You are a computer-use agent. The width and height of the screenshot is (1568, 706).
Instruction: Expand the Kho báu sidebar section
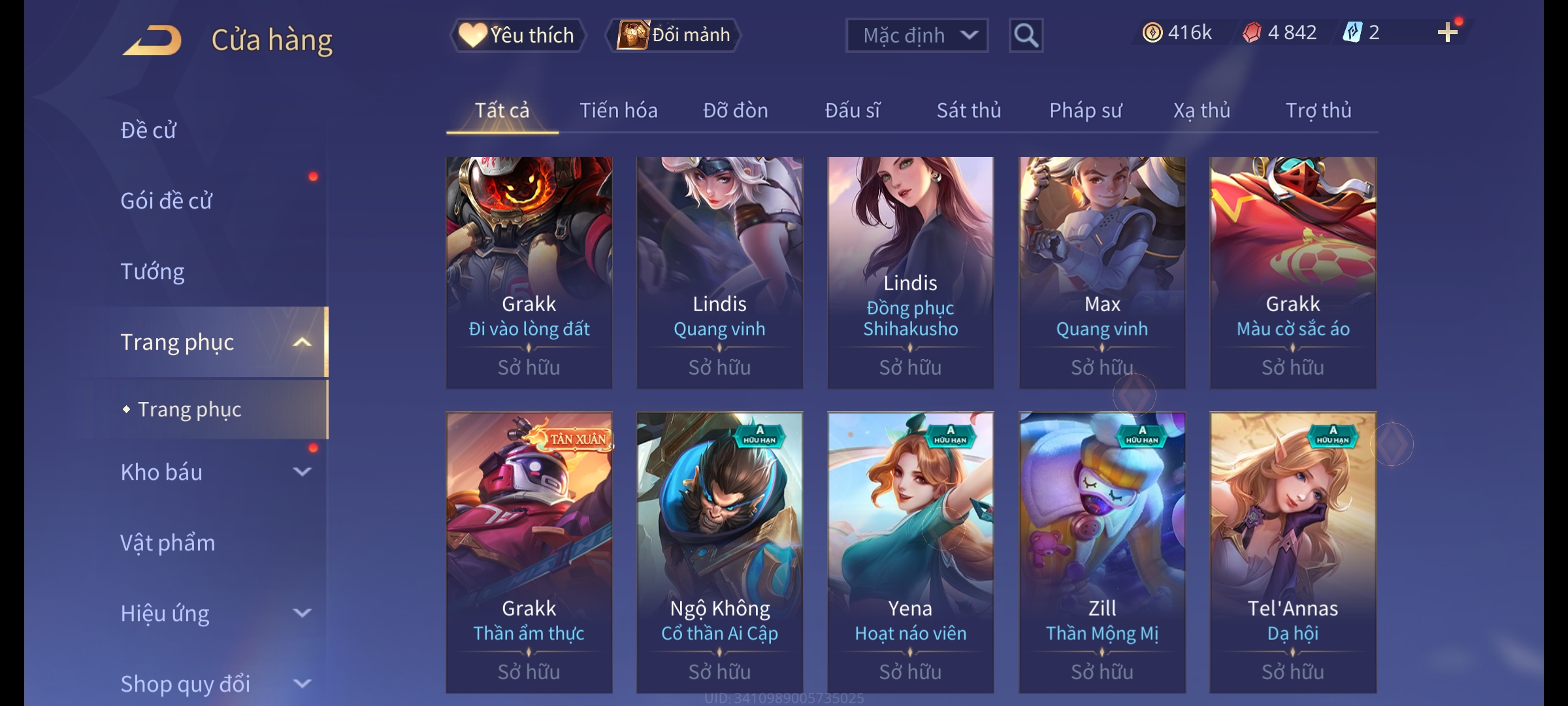coord(302,472)
